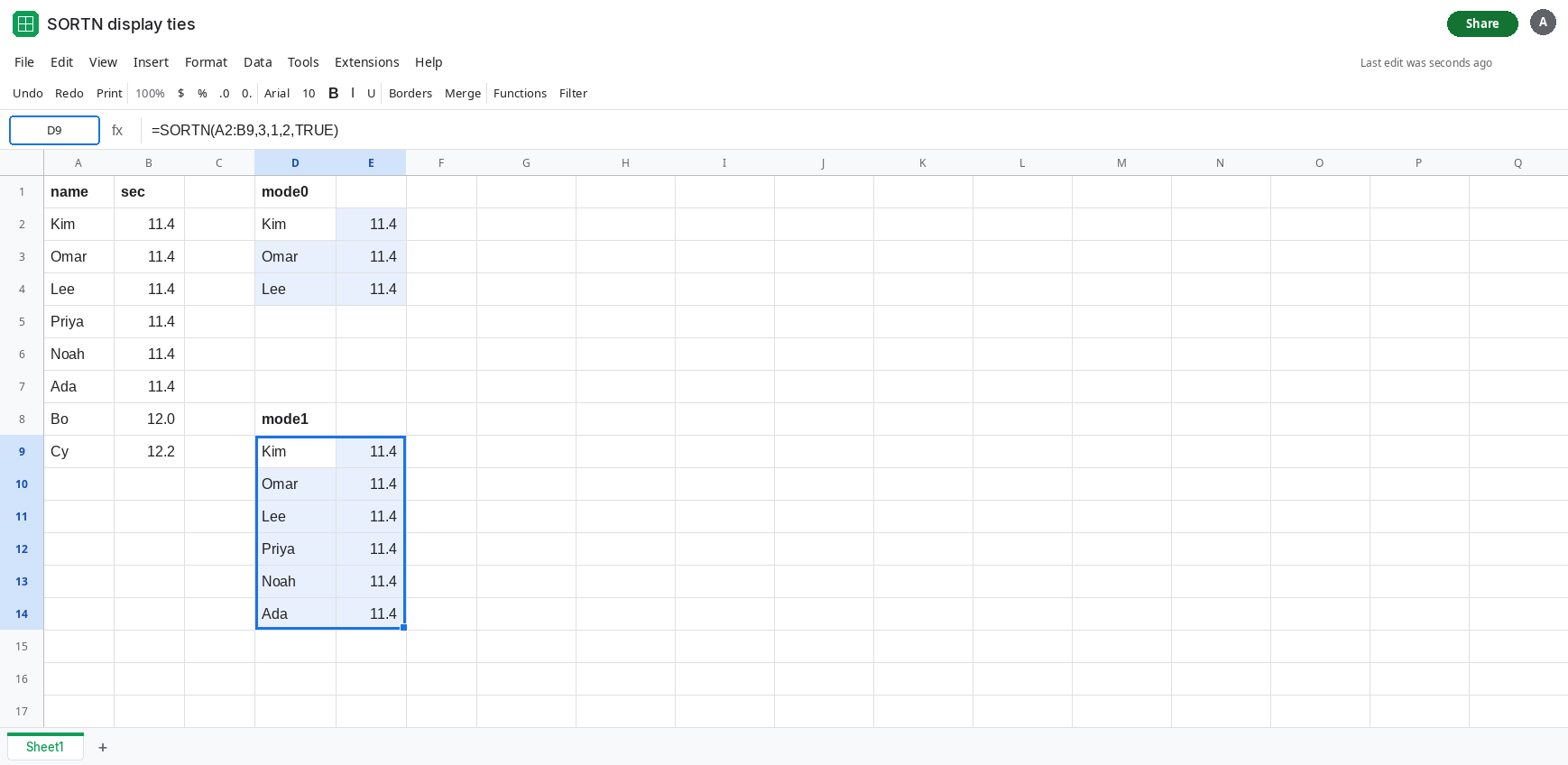Open the Format menu

pos(206,62)
